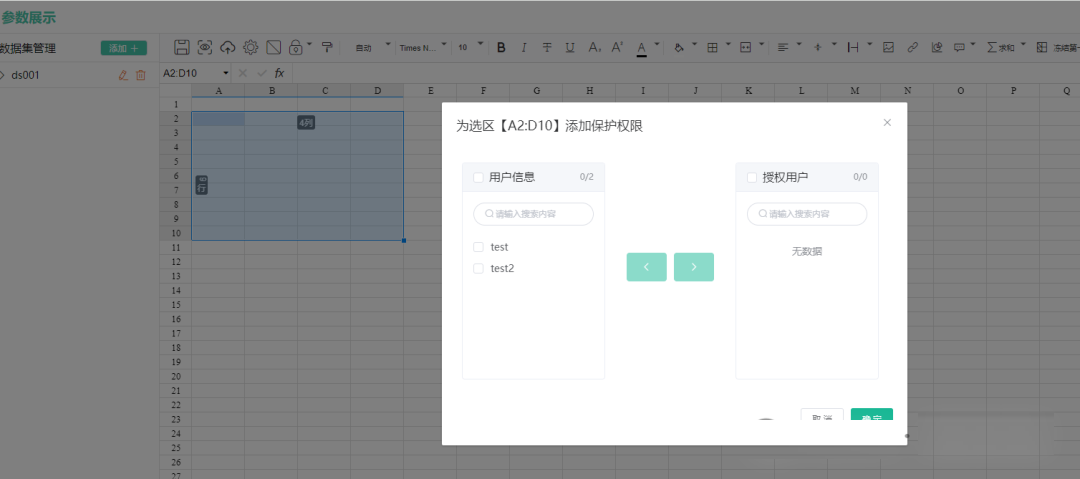Select row 11 header
The height and width of the screenshot is (479, 1080).
point(176,247)
